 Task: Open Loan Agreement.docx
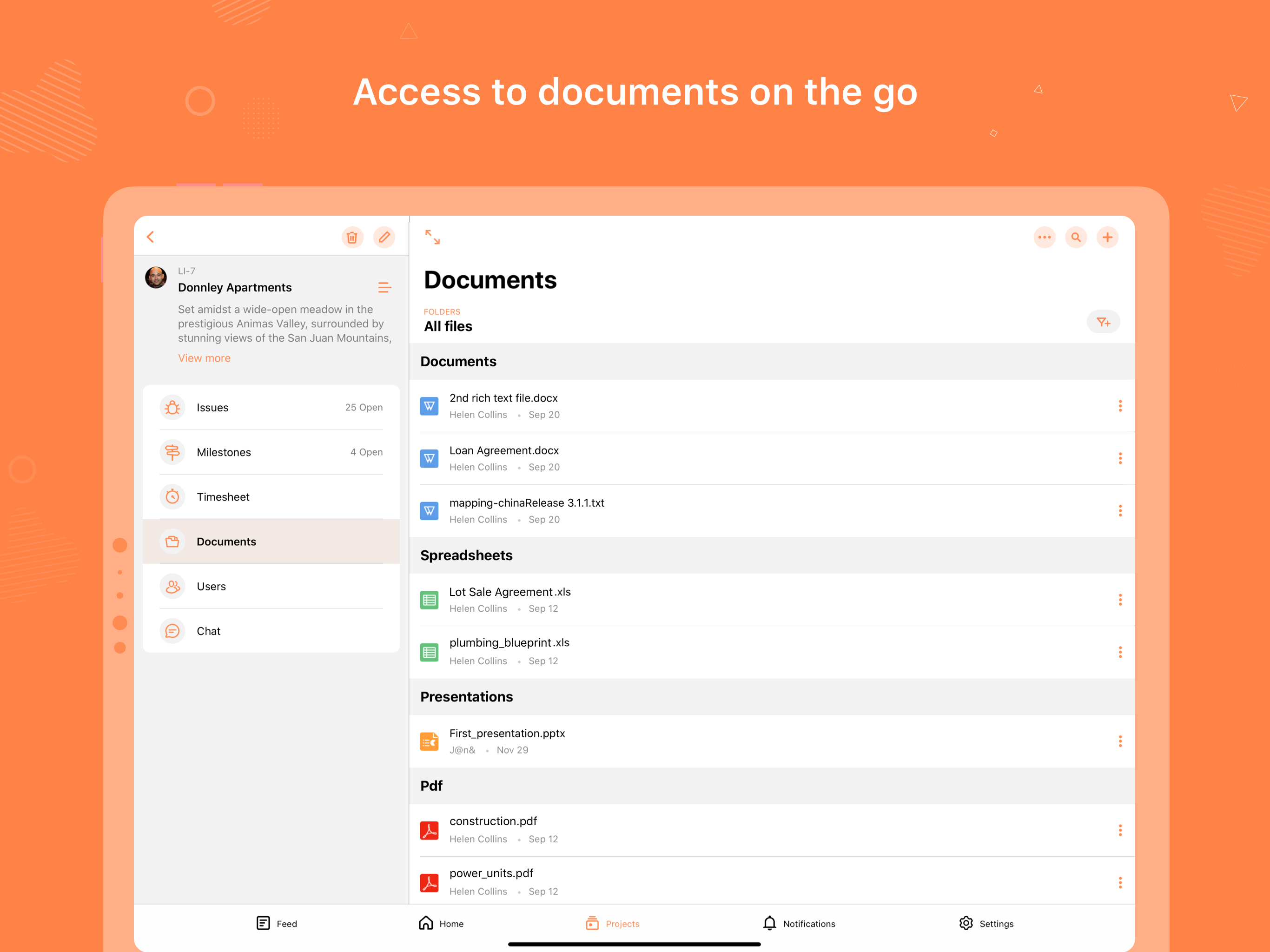tap(772, 459)
